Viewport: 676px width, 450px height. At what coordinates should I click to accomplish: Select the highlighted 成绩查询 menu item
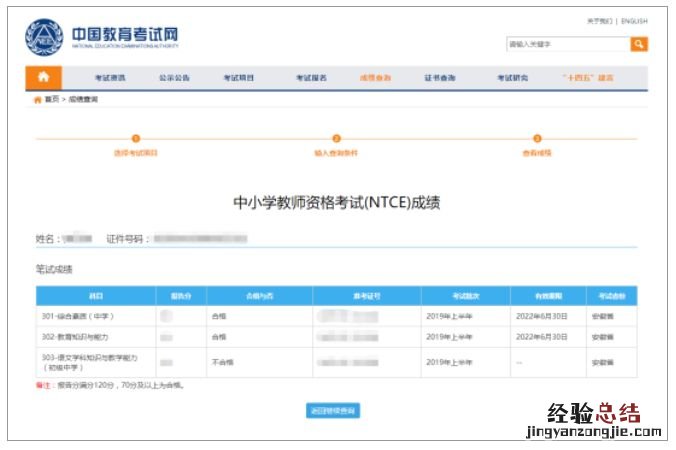(376, 78)
